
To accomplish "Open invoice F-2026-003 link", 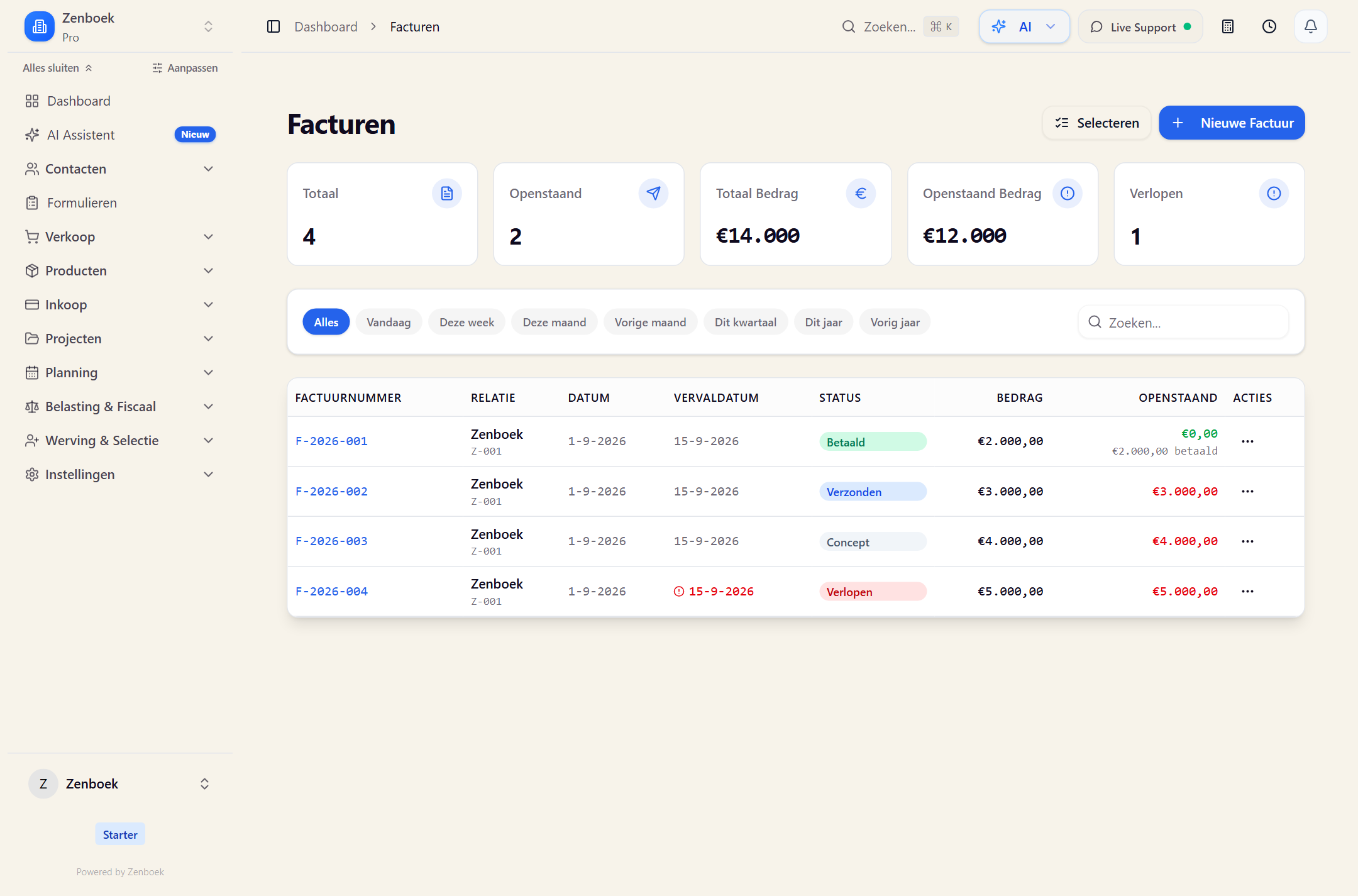I will pos(331,541).
